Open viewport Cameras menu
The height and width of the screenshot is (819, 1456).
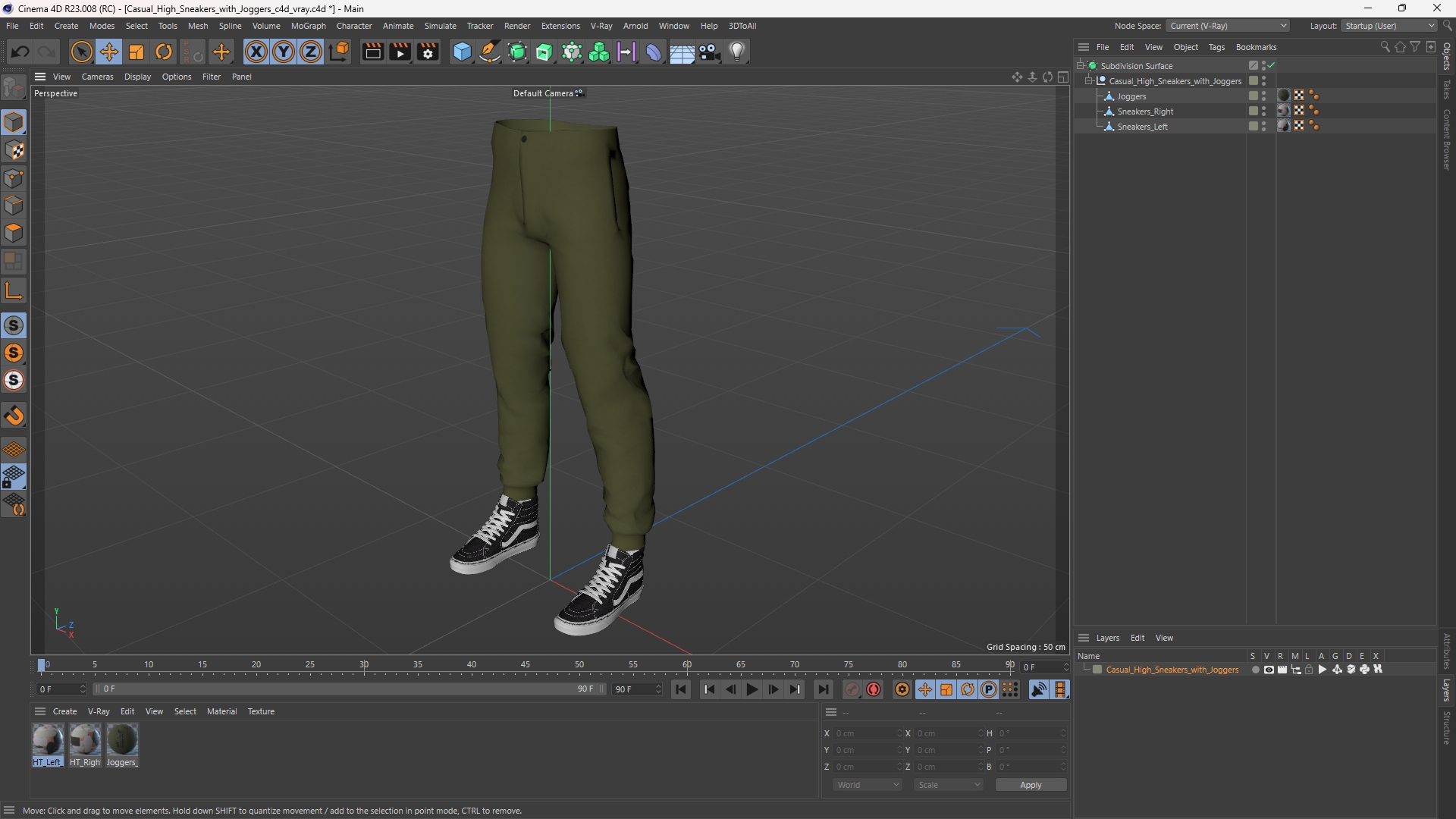[x=97, y=77]
